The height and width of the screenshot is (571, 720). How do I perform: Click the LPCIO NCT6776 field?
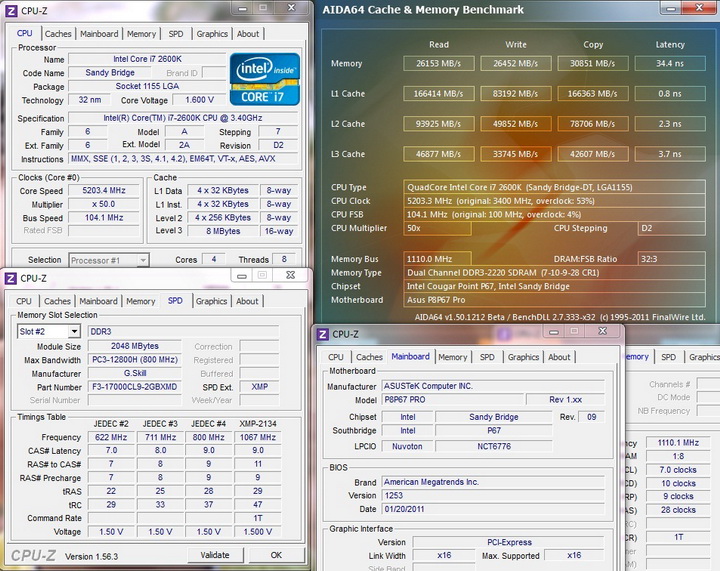[x=494, y=446]
